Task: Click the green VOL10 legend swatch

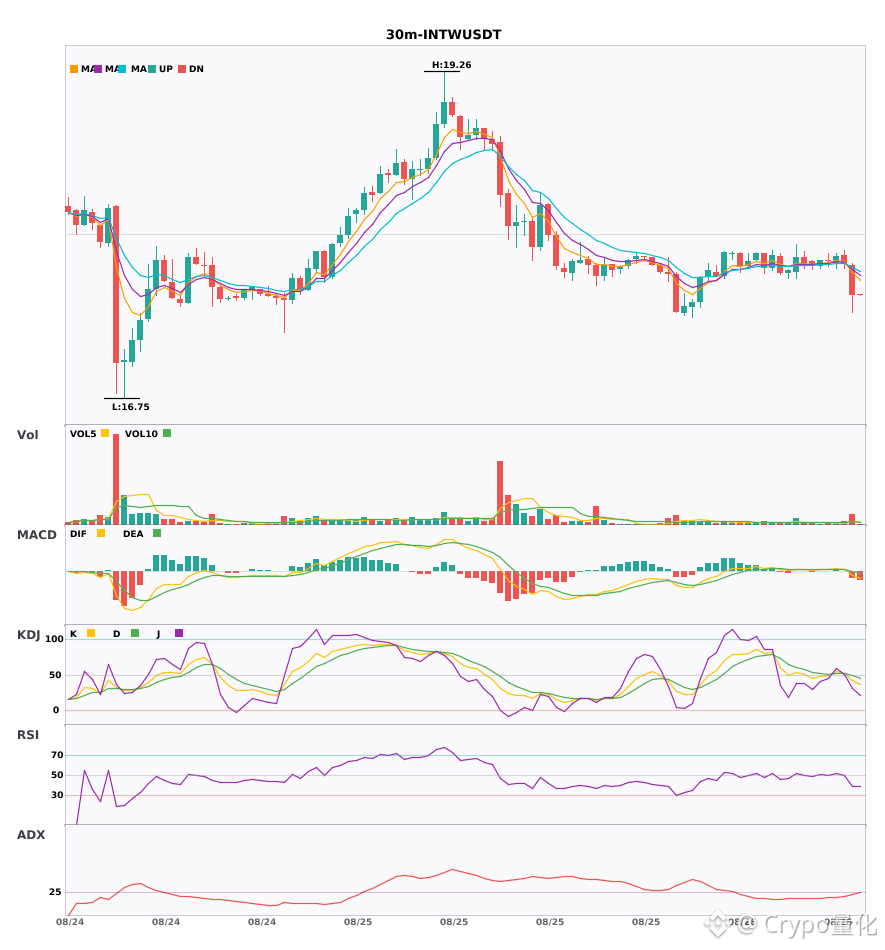Action: point(167,433)
